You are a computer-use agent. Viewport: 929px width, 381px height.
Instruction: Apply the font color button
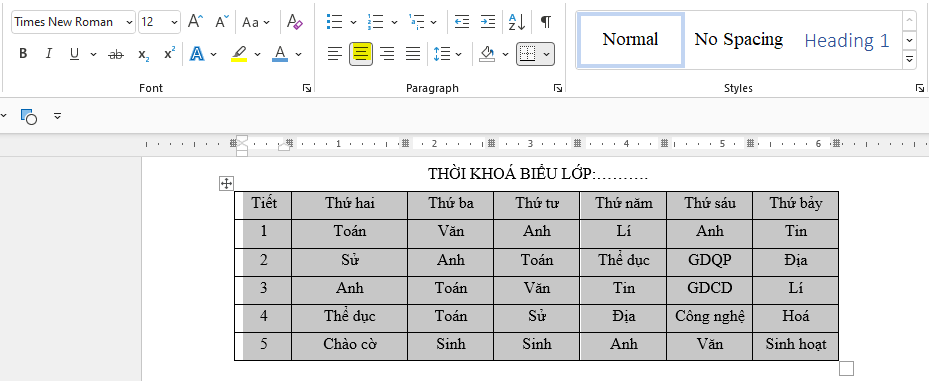pos(280,54)
